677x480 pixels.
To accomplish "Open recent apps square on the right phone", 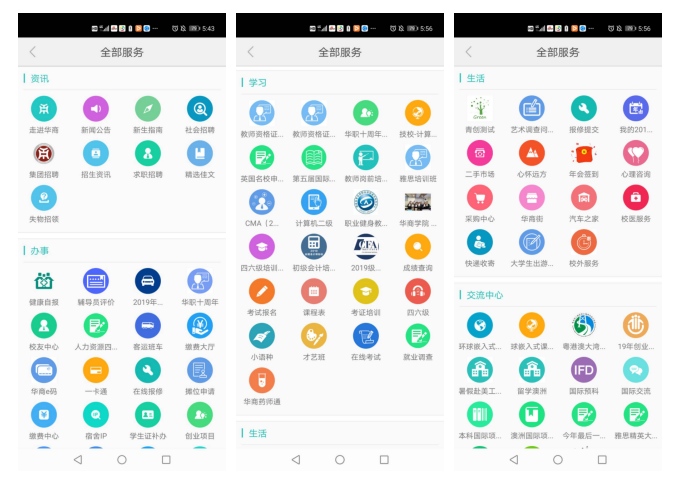I will [x=602, y=460].
